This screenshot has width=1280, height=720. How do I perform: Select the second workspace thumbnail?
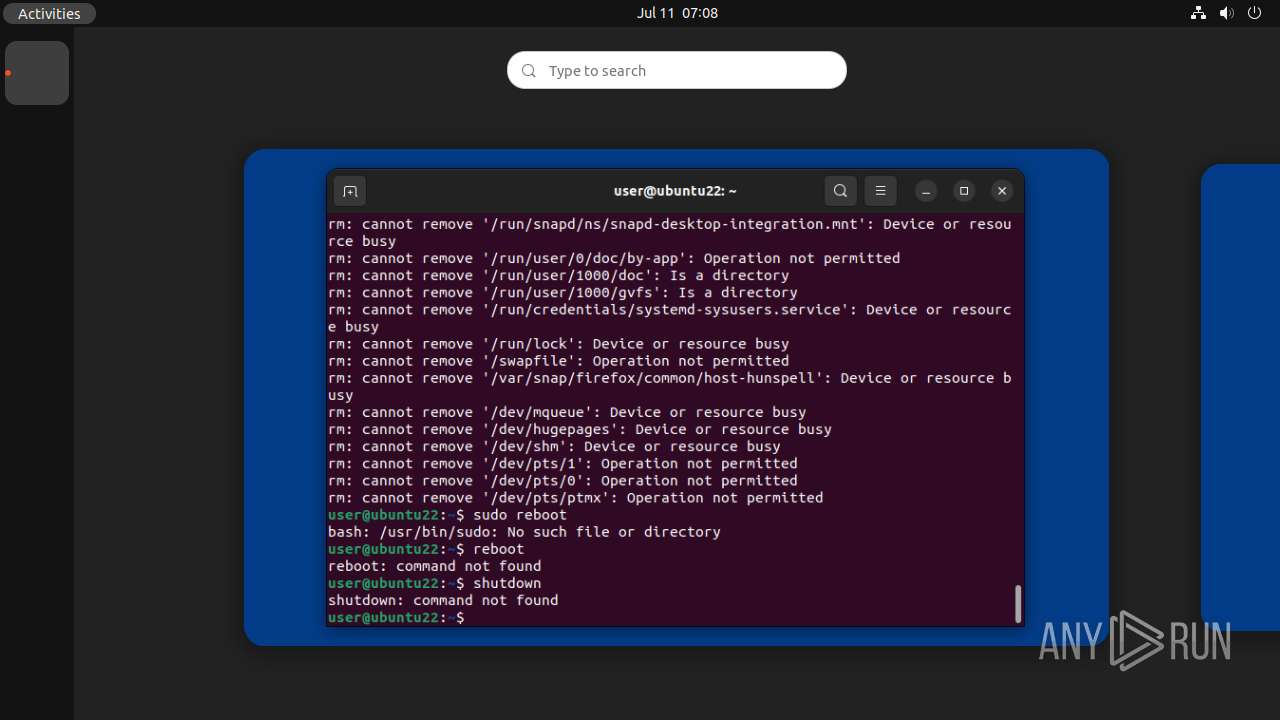point(1240,397)
